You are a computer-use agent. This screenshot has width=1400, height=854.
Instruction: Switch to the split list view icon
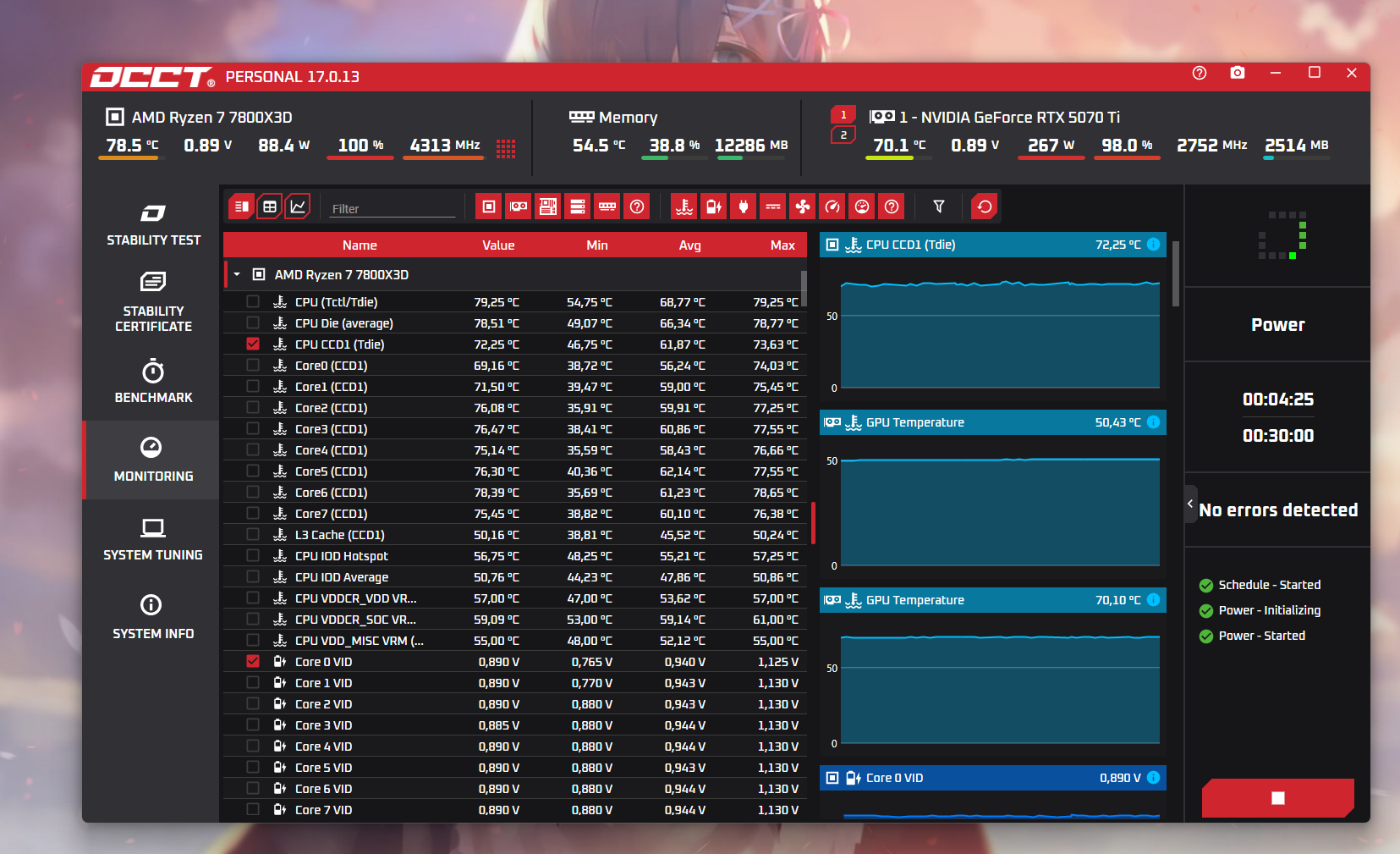point(241,207)
